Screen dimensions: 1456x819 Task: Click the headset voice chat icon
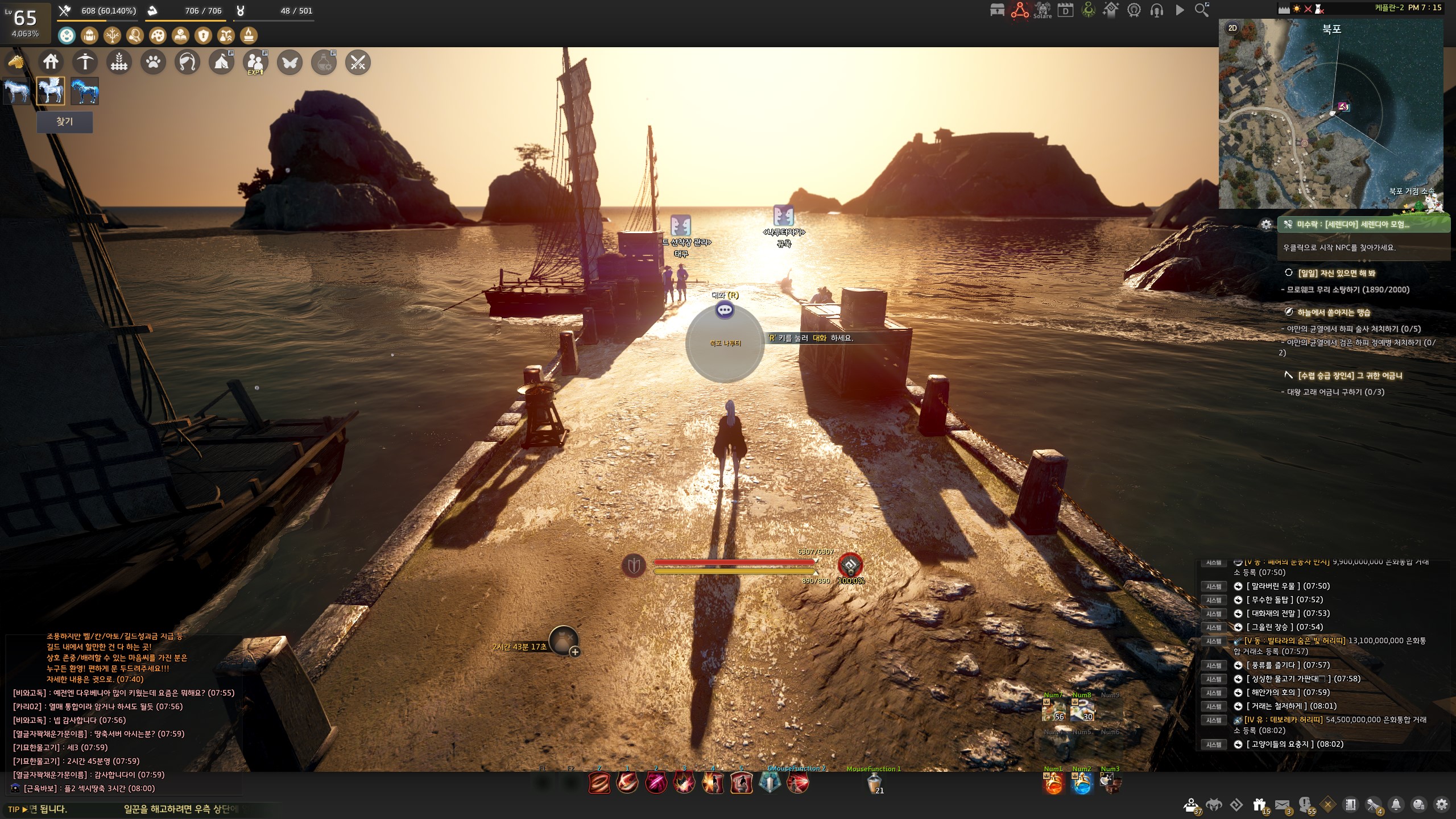pos(1156,10)
